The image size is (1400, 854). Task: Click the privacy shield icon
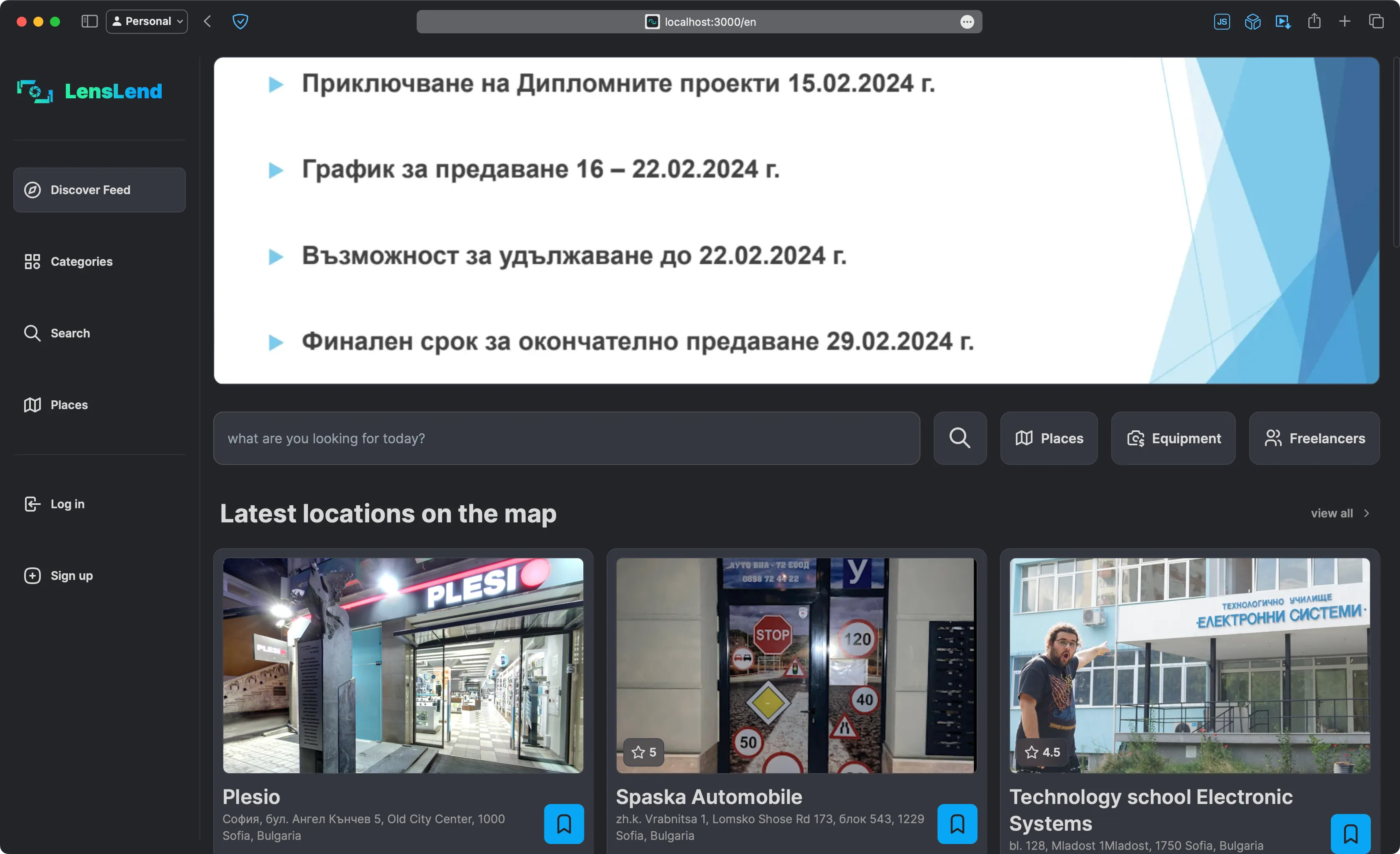[x=240, y=22]
